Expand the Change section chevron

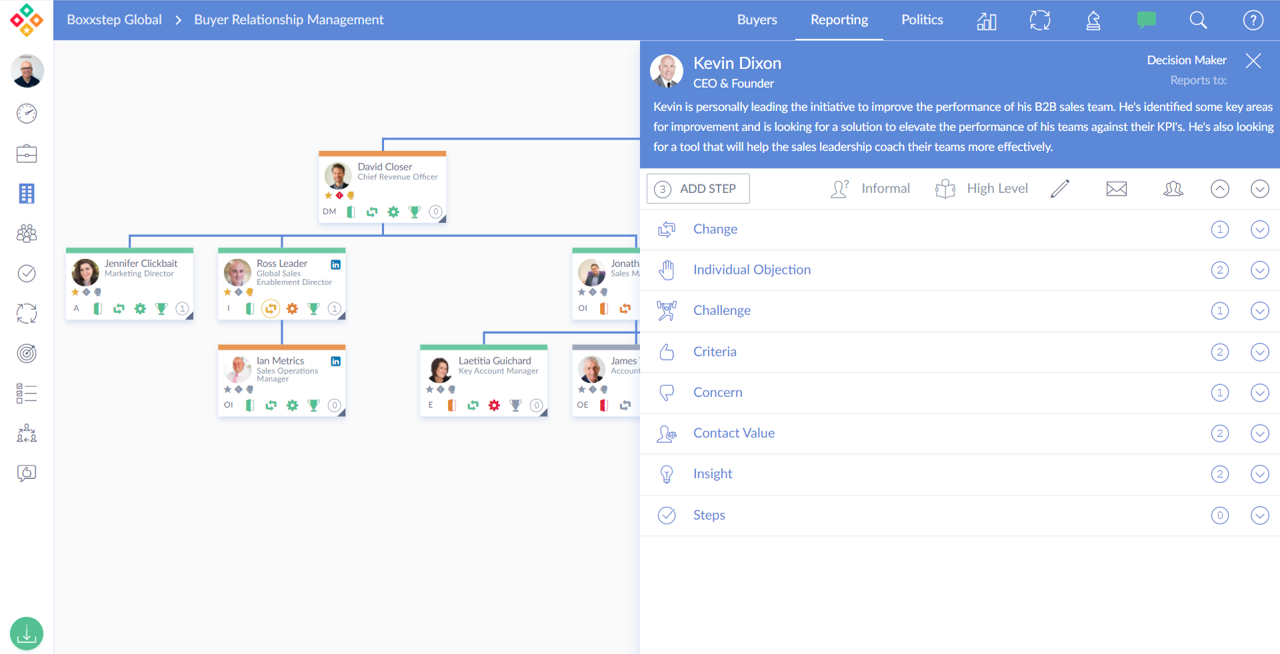(x=1259, y=230)
